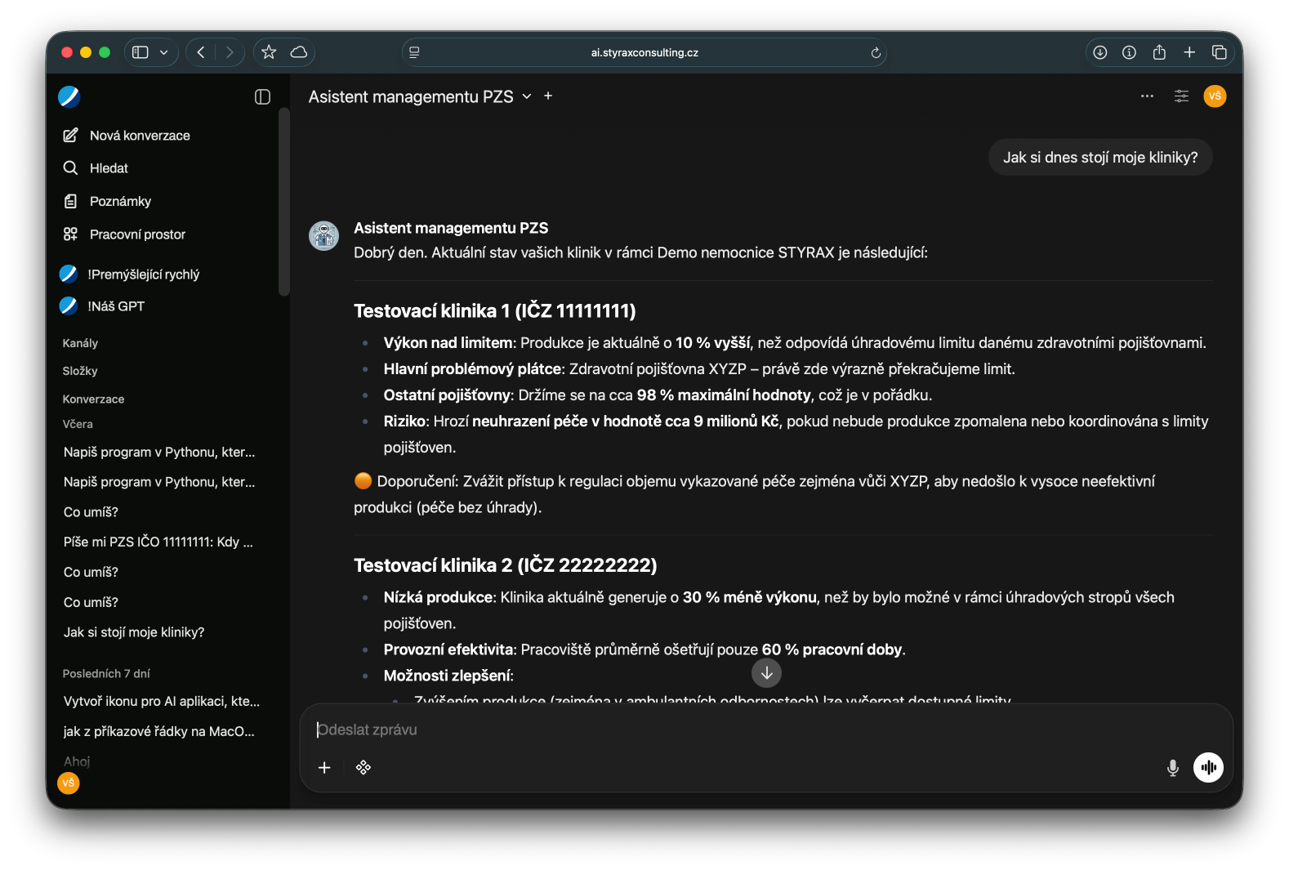Open the '!Premýšlející rychlý' model

tap(143, 274)
